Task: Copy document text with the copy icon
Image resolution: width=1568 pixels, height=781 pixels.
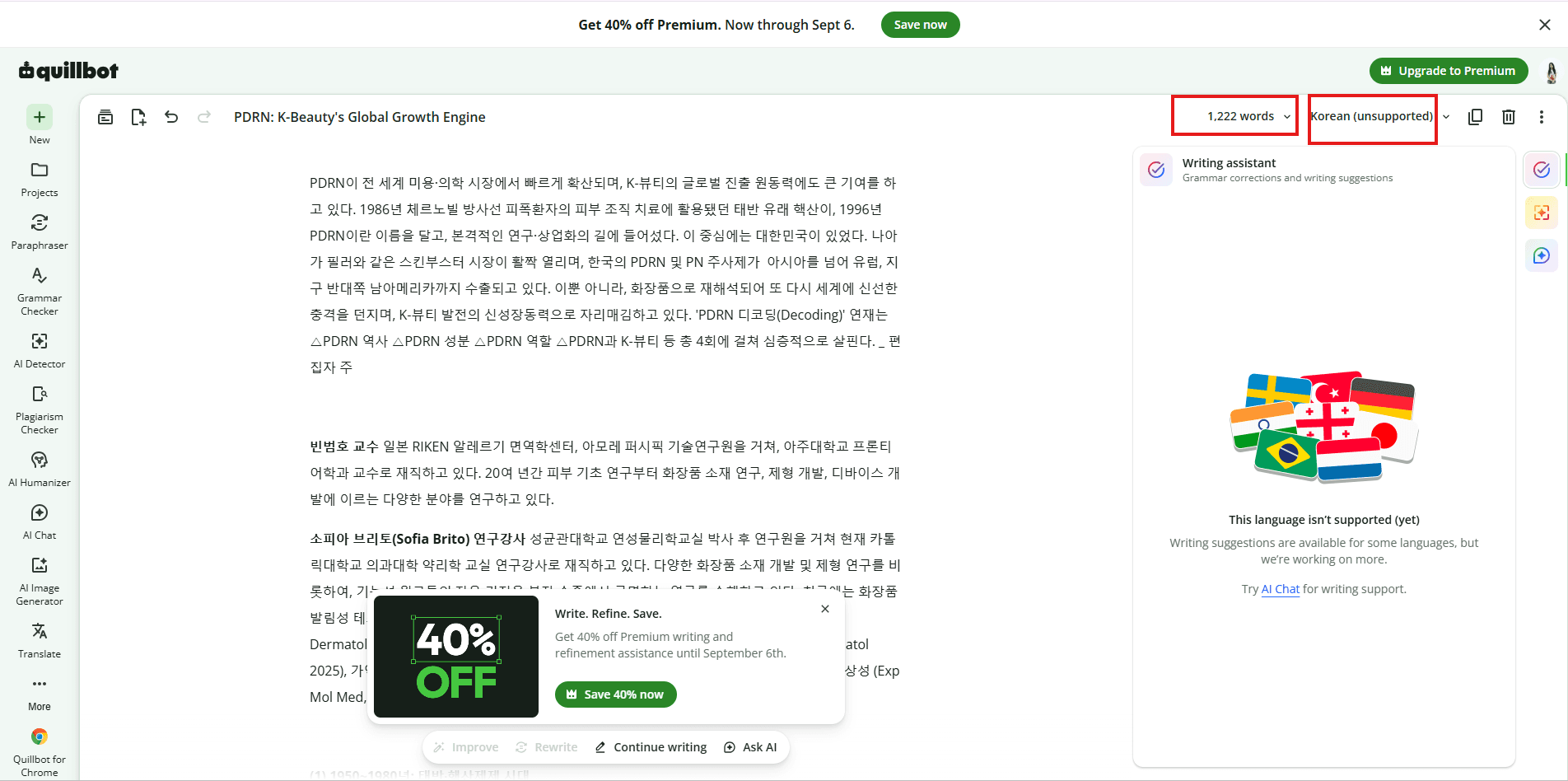Action: tap(1476, 117)
